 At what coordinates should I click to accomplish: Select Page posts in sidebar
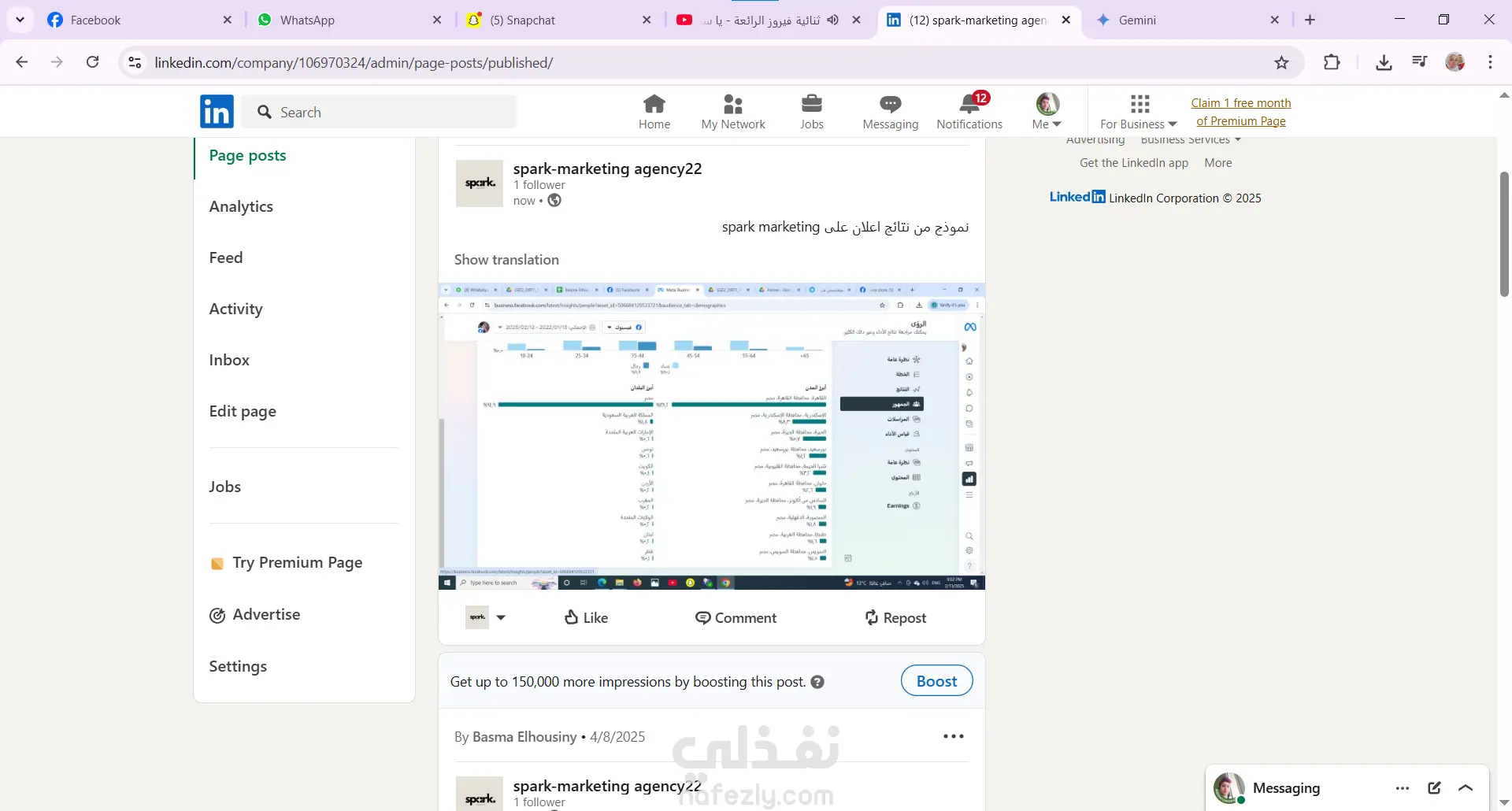click(x=247, y=156)
